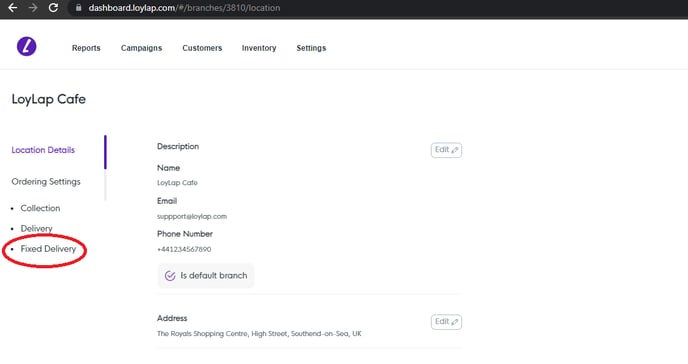Toggle the Is default branch checkmark
The image size is (688, 364).
pyautogui.click(x=170, y=276)
